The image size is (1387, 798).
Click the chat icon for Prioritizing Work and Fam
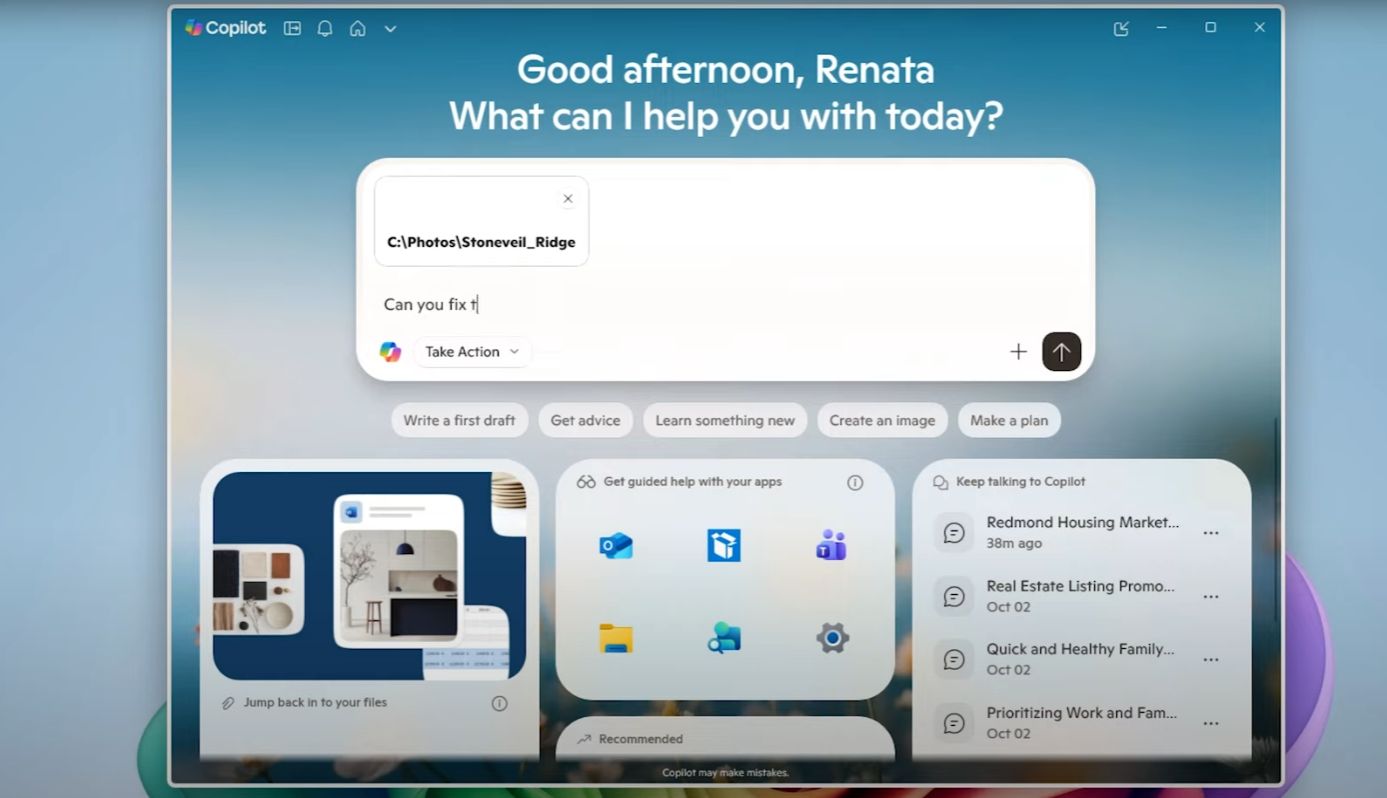(954, 724)
